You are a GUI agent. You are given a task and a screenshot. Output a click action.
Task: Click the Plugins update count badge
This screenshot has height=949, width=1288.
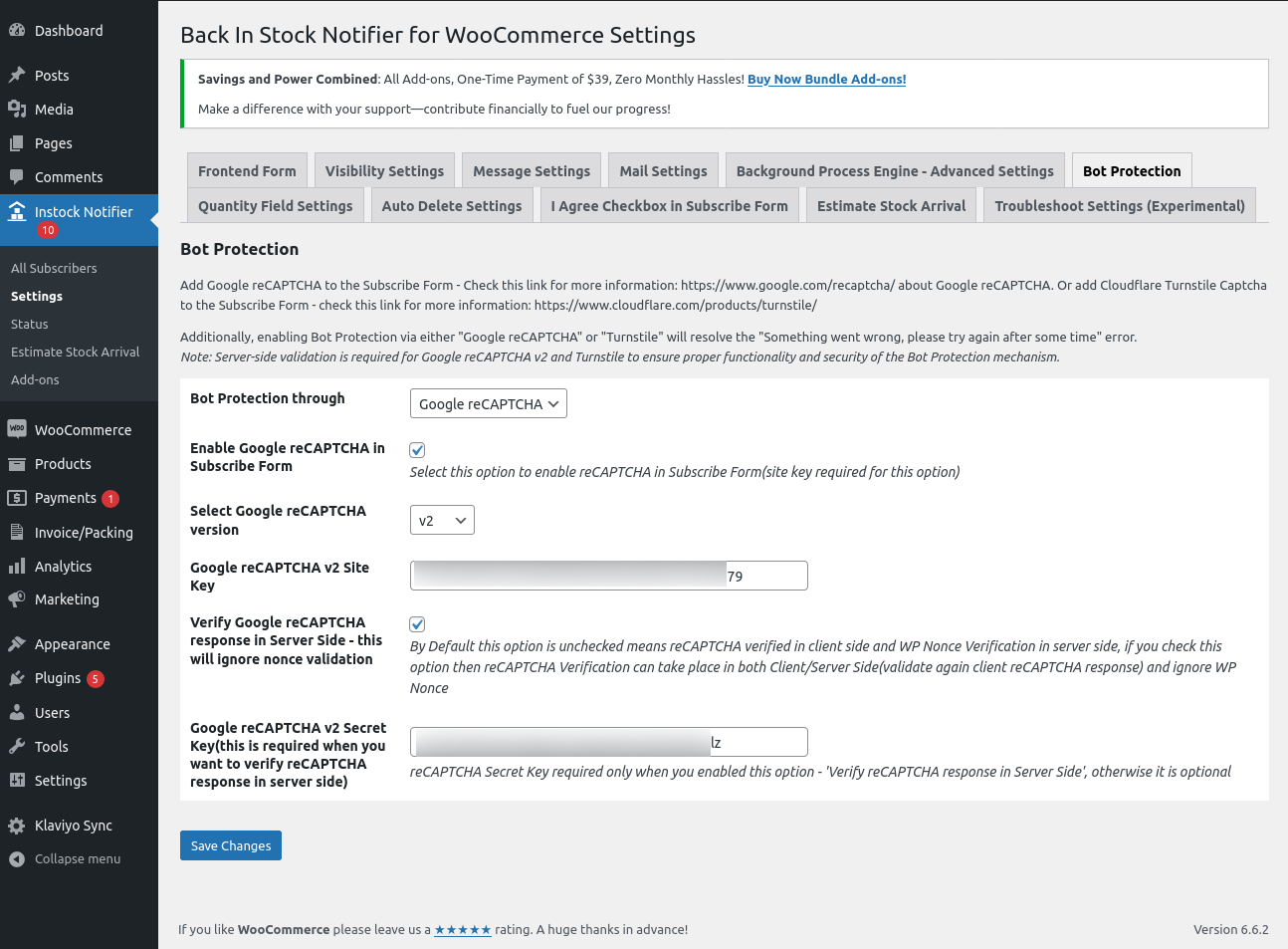96,679
